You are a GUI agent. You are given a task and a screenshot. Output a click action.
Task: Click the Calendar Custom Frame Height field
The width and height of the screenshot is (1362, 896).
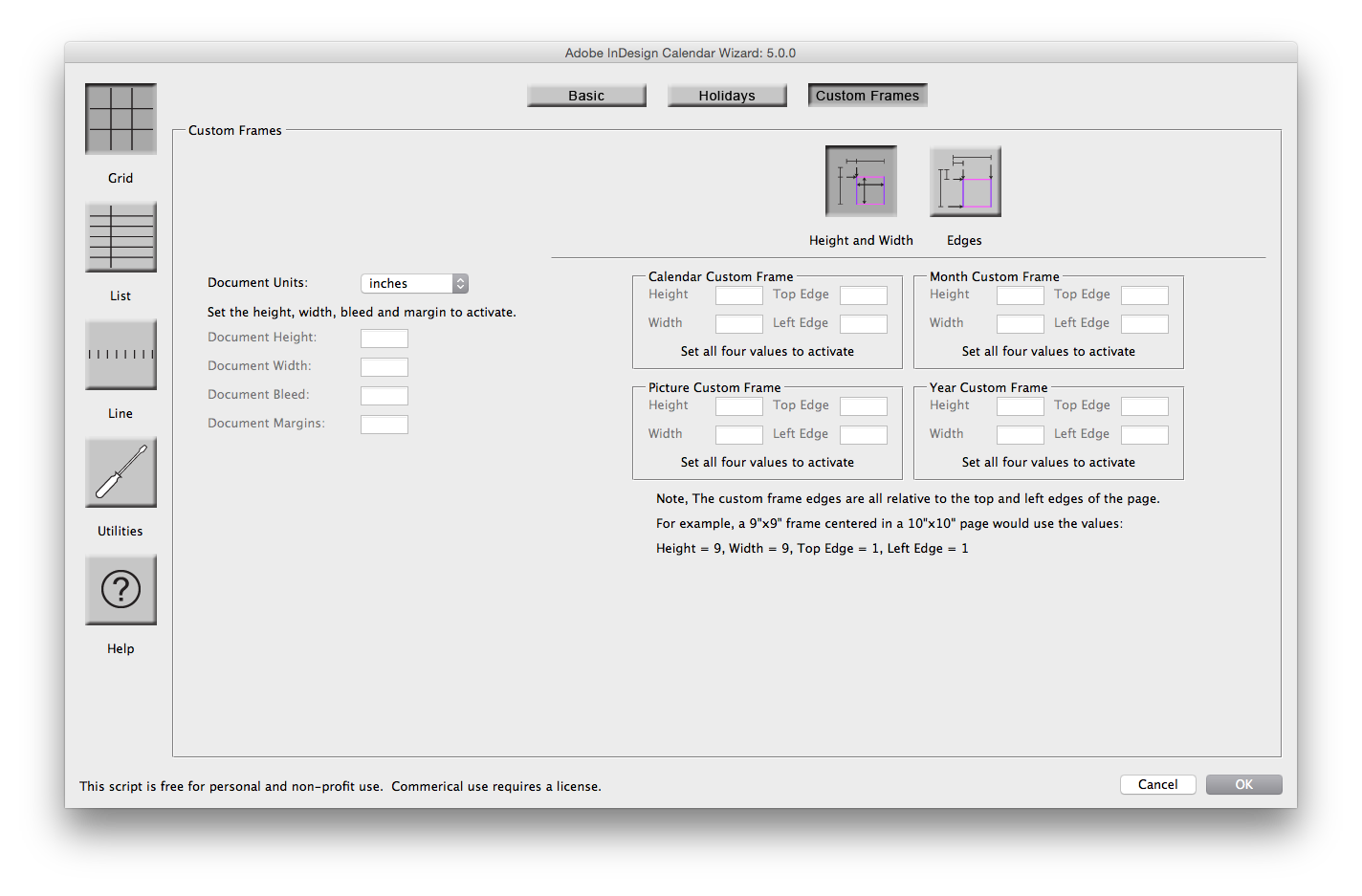click(738, 295)
